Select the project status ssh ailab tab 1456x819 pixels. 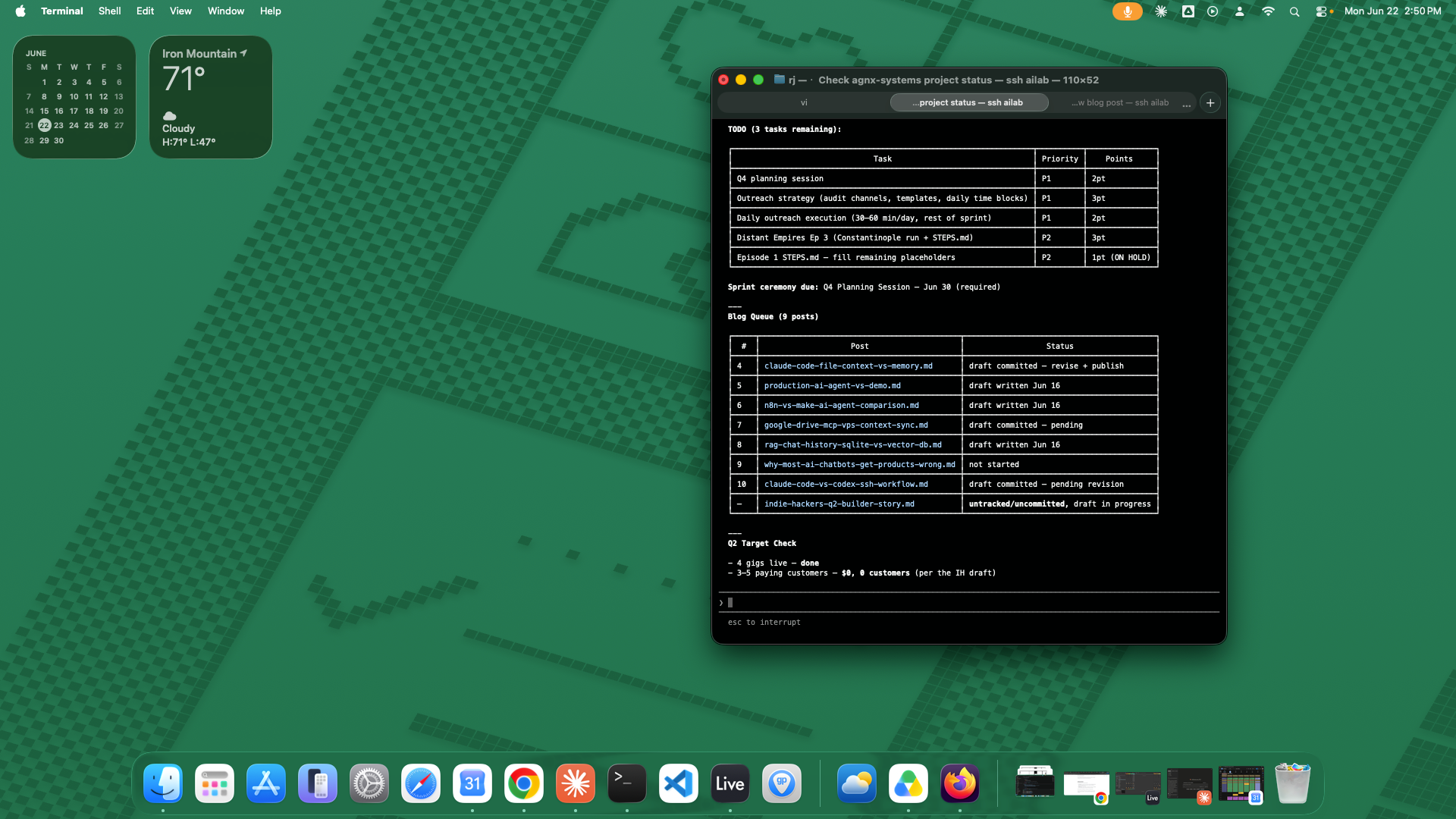(968, 102)
